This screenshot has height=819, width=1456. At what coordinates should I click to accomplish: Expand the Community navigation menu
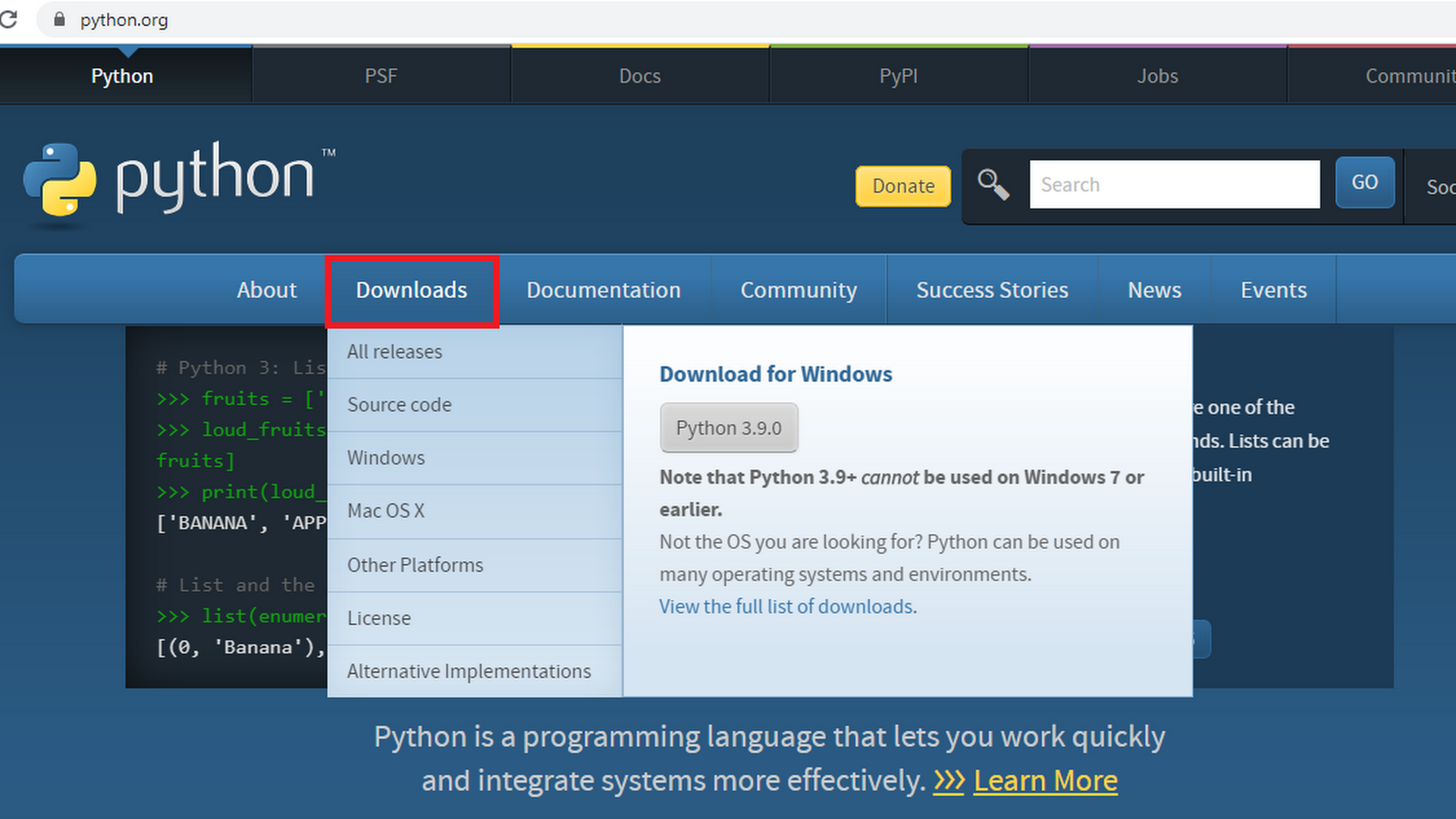[x=799, y=290]
